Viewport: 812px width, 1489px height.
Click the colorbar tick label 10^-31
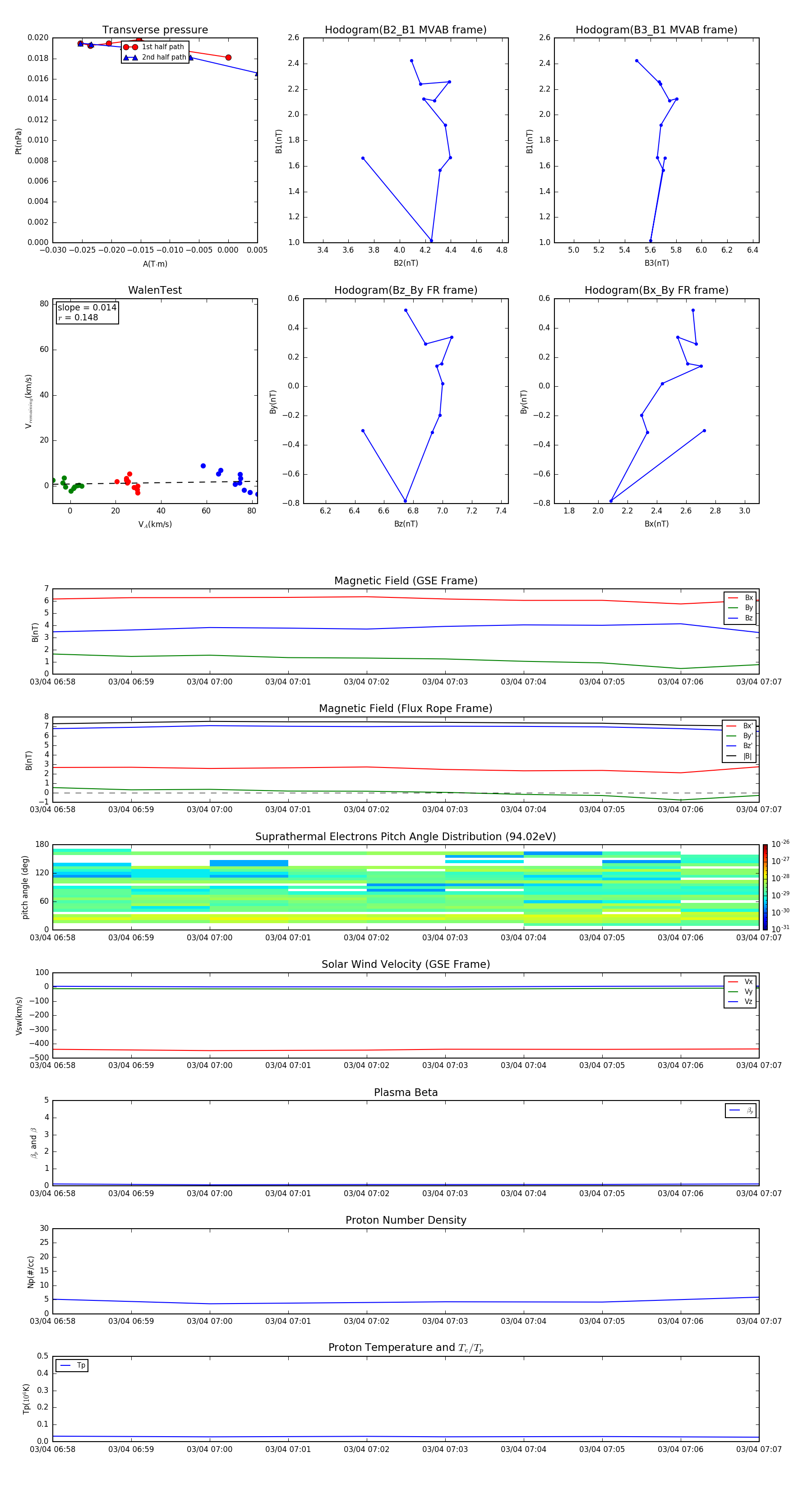click(780, 929)
